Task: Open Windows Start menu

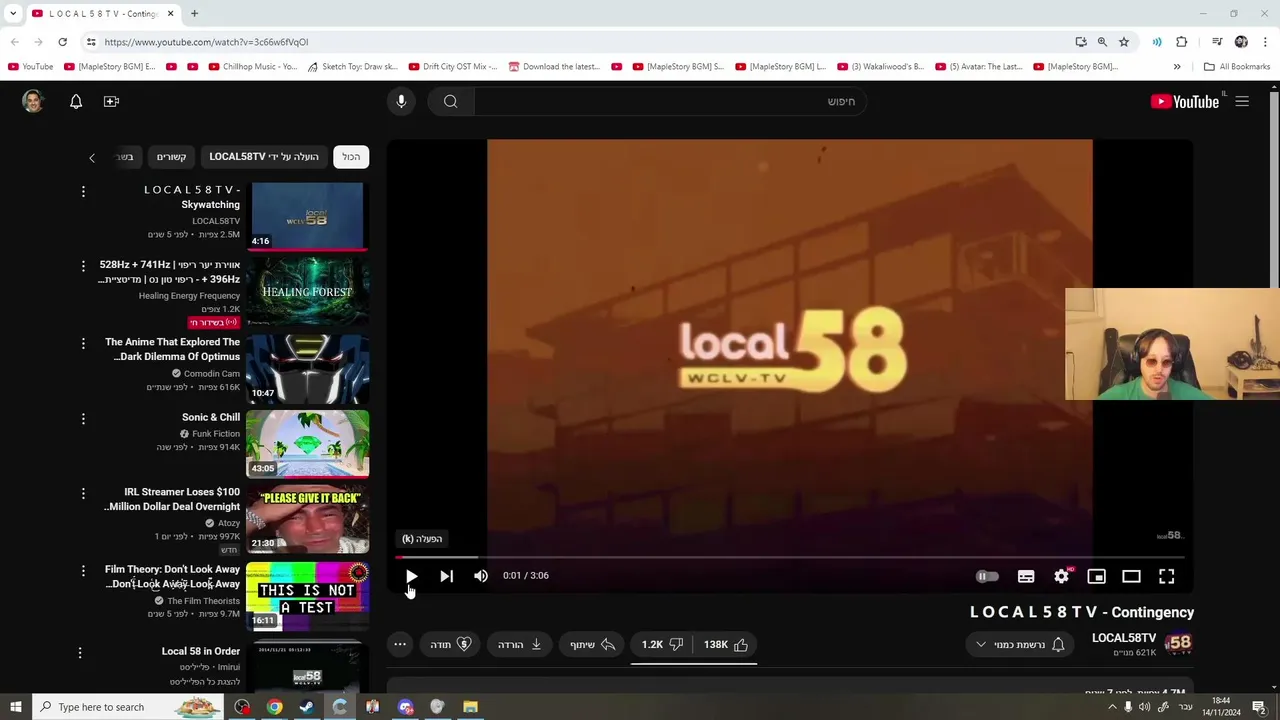Action: (16, 707)
